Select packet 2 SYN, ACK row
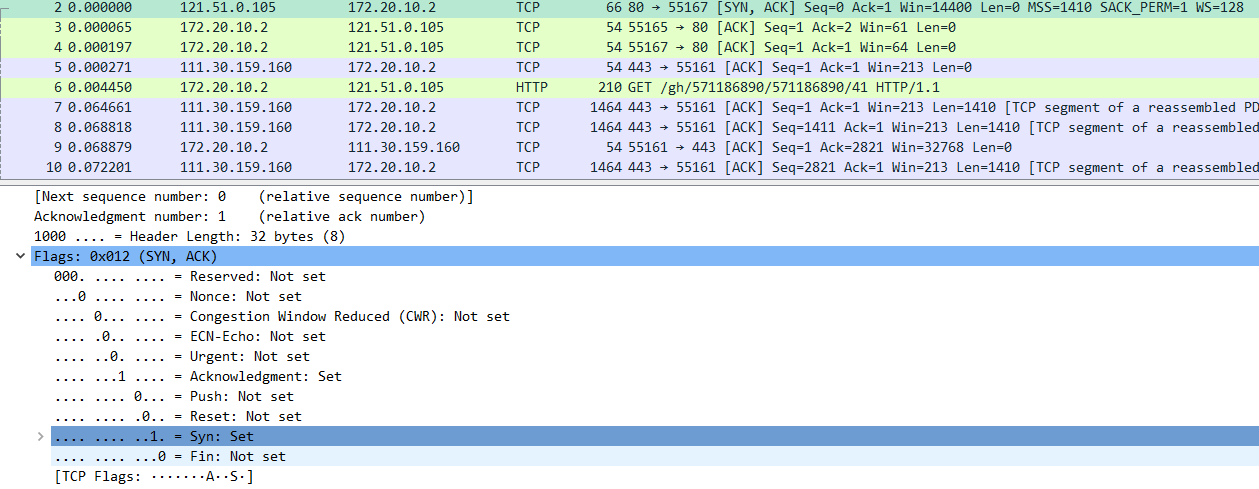 [x=629, y=7]
